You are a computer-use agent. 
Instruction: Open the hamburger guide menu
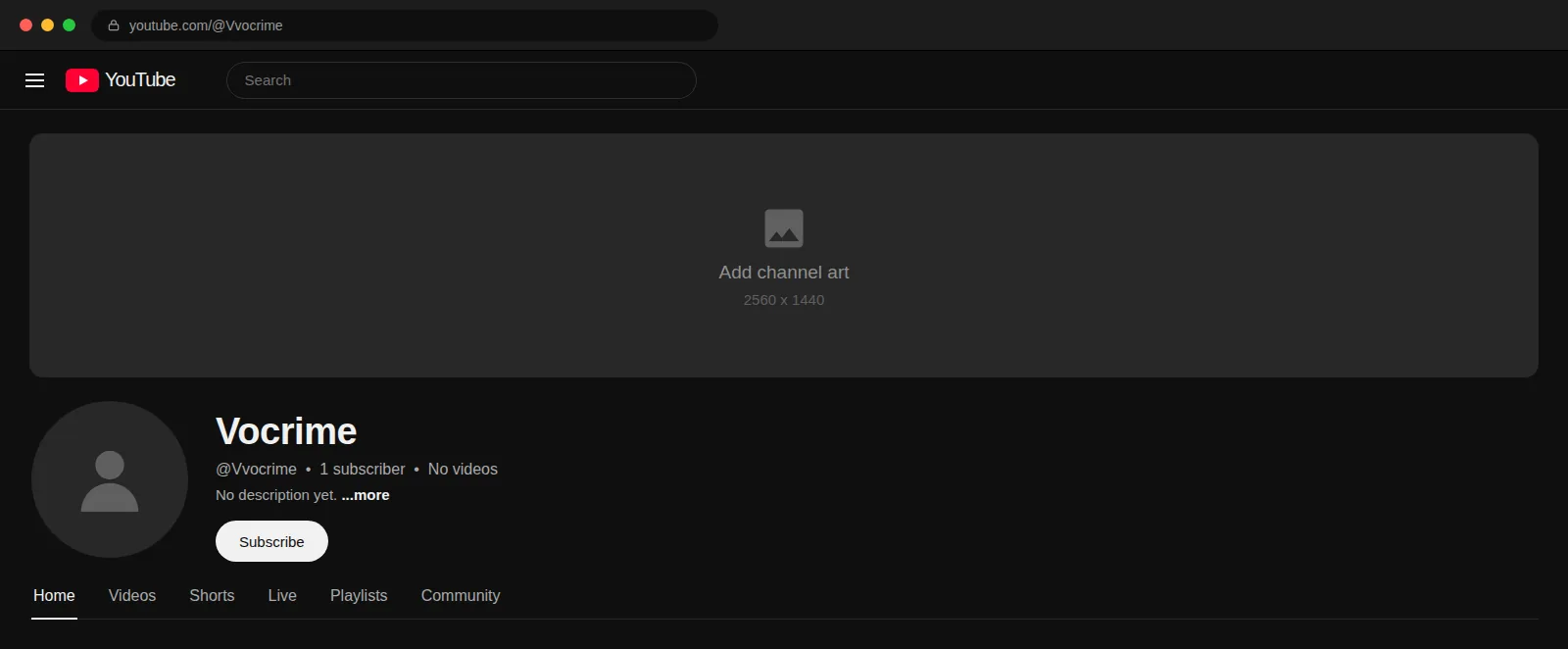34,80
